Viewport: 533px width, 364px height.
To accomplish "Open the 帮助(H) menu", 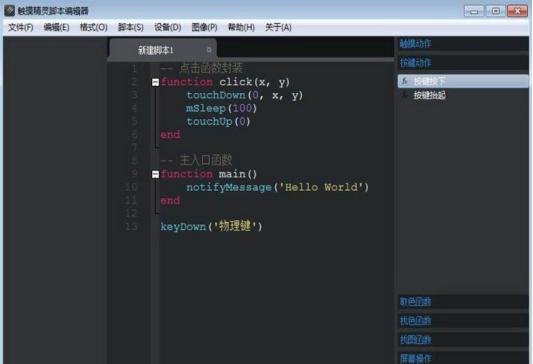I will pos(241,27).
